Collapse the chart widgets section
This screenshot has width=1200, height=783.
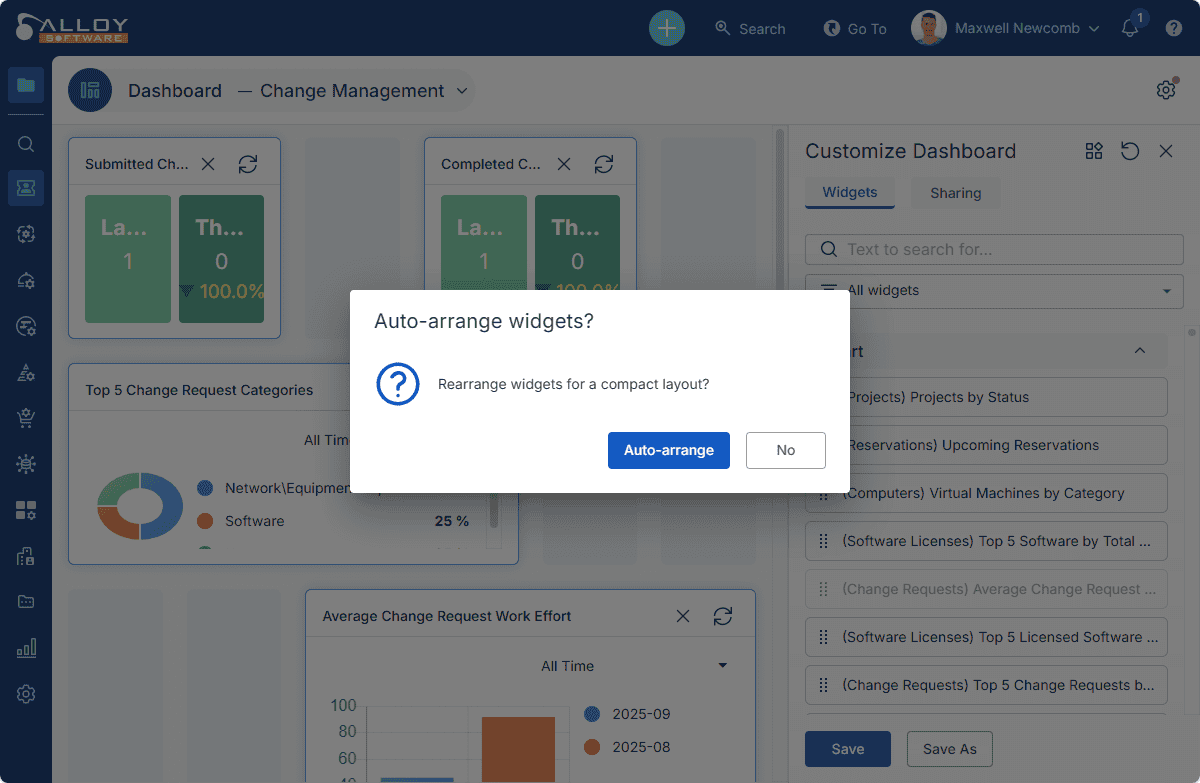[1139, 351]
